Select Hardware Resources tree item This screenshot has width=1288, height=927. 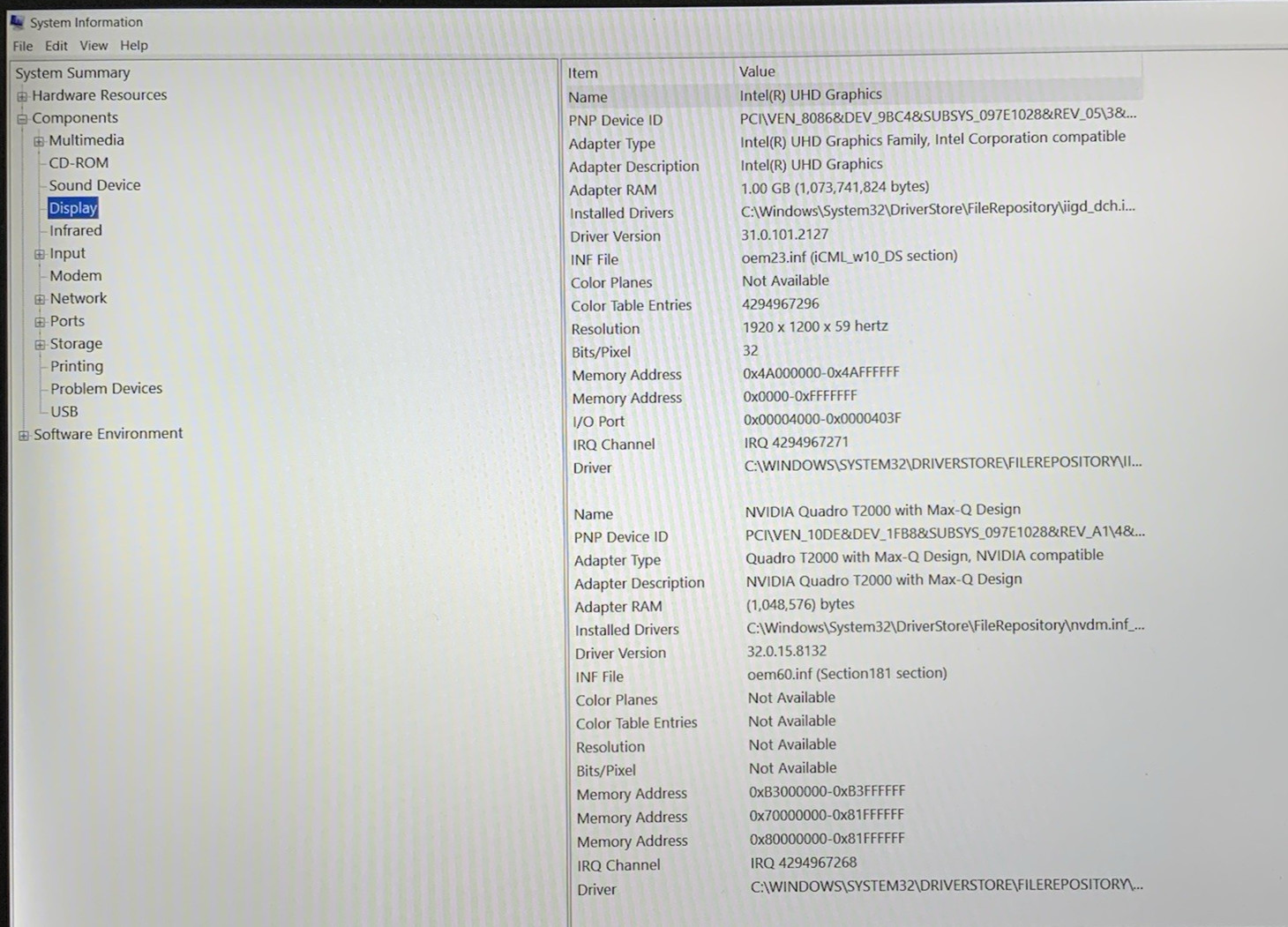(x=100, y=95)
